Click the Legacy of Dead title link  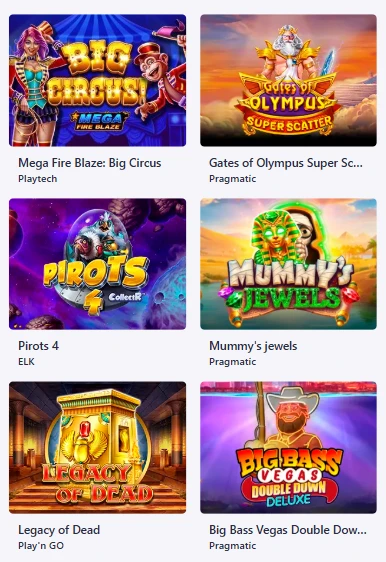tap(59, 530)
